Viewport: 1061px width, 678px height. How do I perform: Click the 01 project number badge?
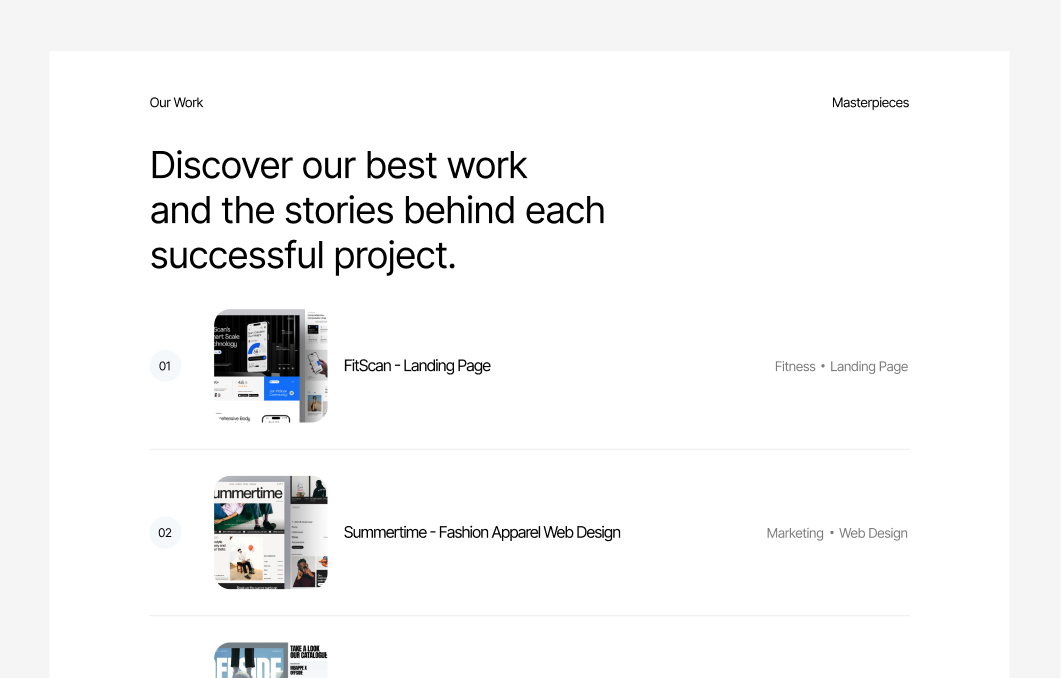[x=165, y=366]
